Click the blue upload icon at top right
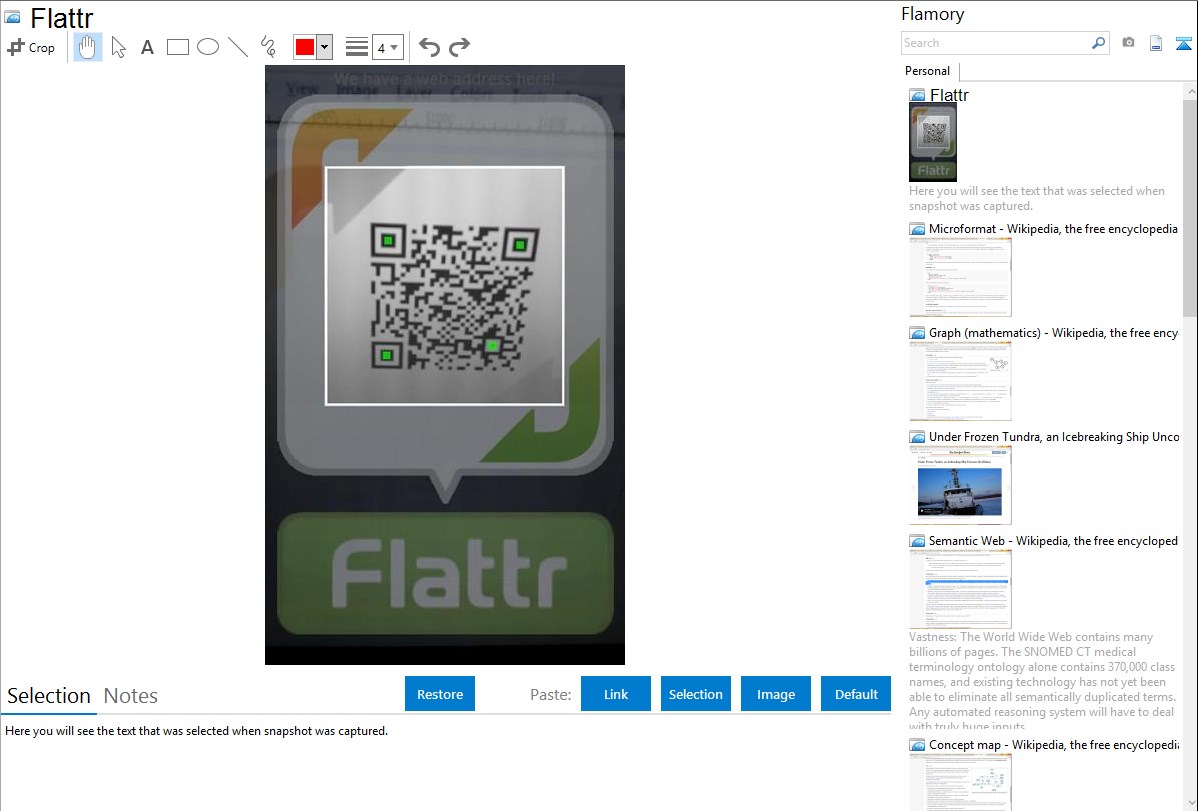The image size is (1198, 811). (1183, 44)
